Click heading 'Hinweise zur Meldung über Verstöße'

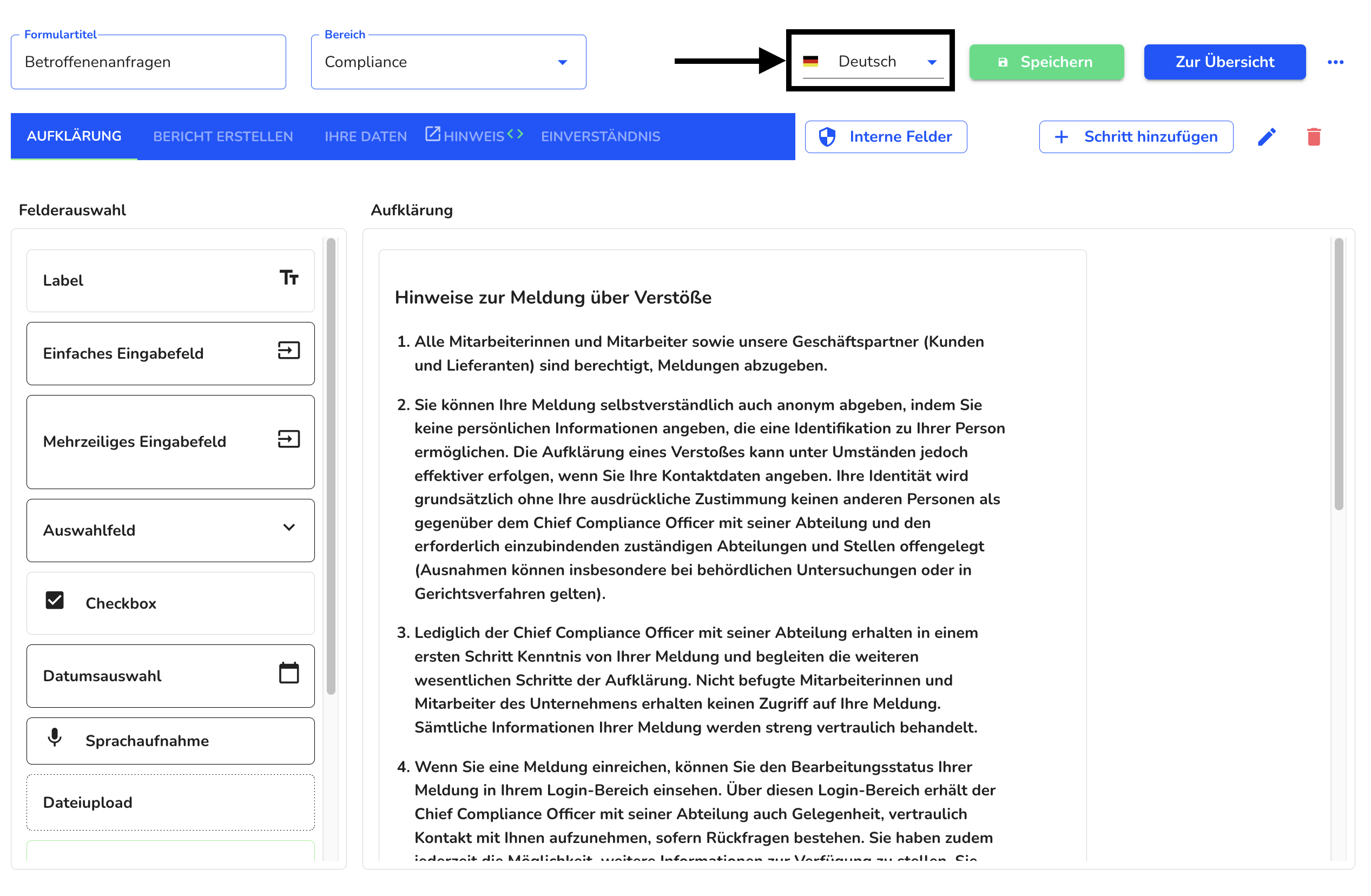[x=553, y=298]
